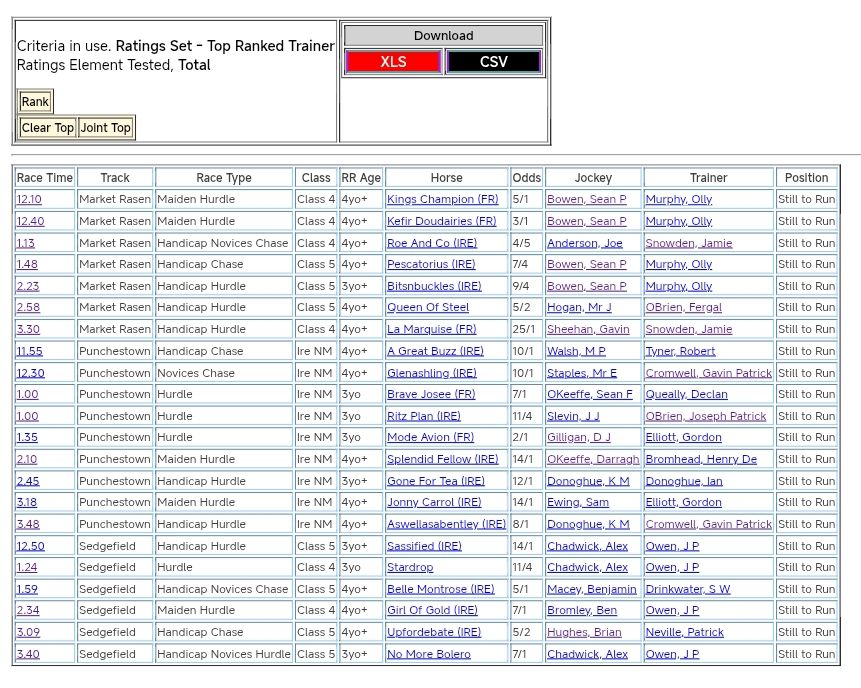
Task: Open the 12.10 Market Rasen race link
Action: (x=29, y=200)
